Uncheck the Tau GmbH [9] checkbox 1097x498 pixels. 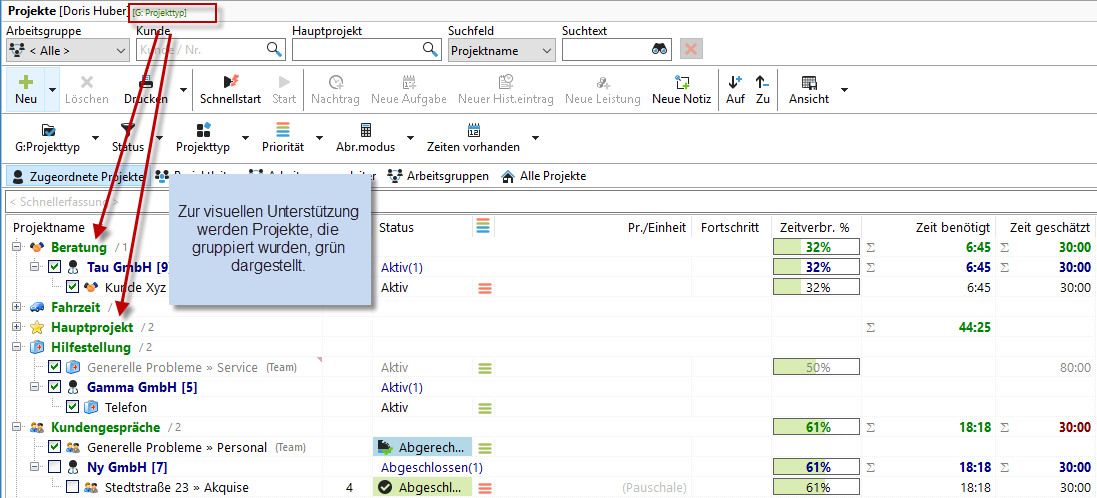[55, 267]
